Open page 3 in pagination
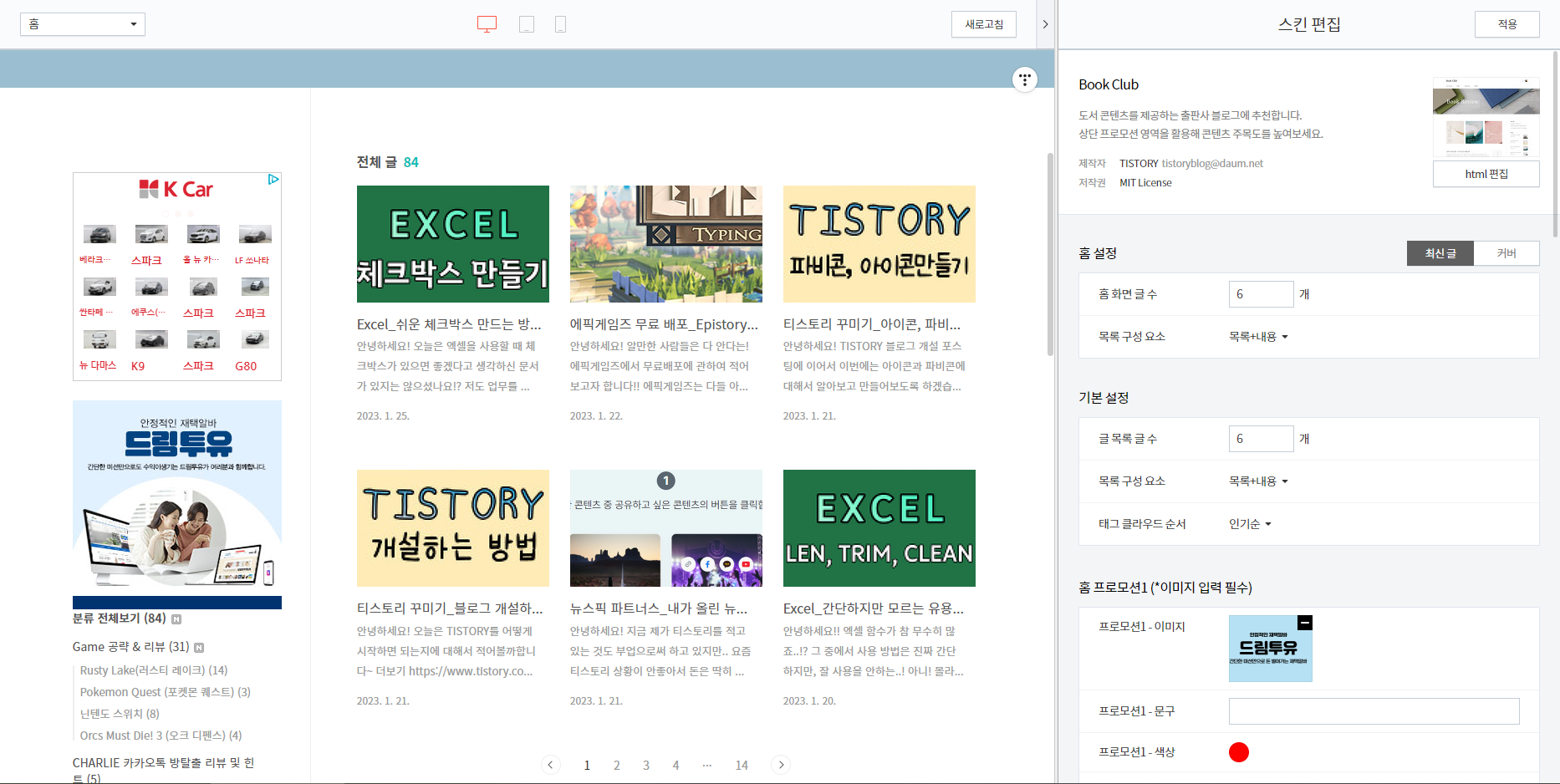Image resolution: width=1560 pixels, height=784 pixels. tap(646, 765)
